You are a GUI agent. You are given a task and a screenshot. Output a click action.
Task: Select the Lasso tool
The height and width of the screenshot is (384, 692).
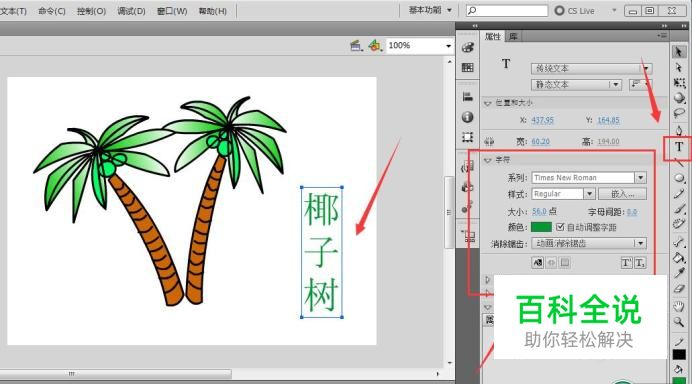point(679,113)
